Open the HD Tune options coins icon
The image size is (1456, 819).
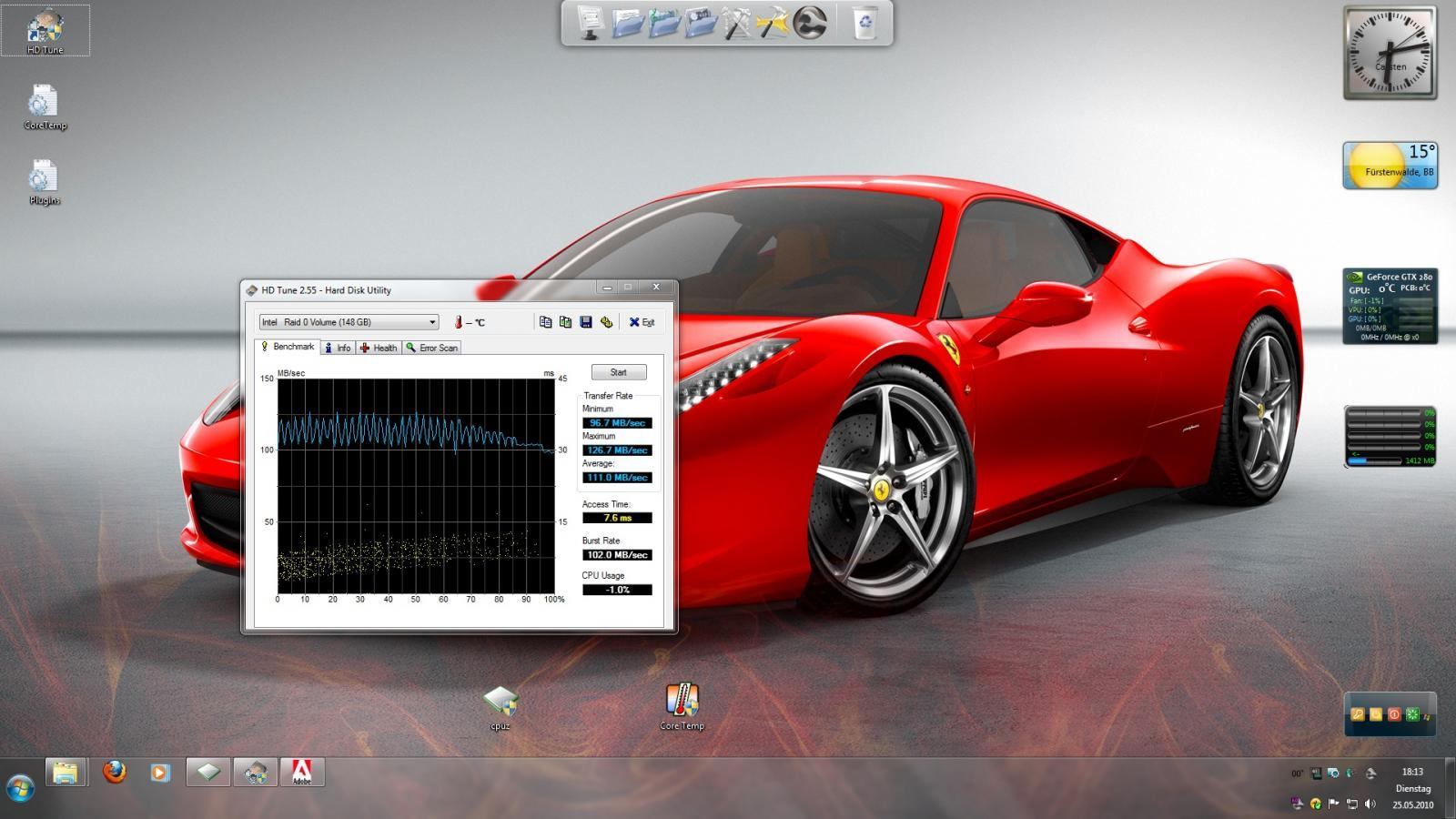point(606,322)
